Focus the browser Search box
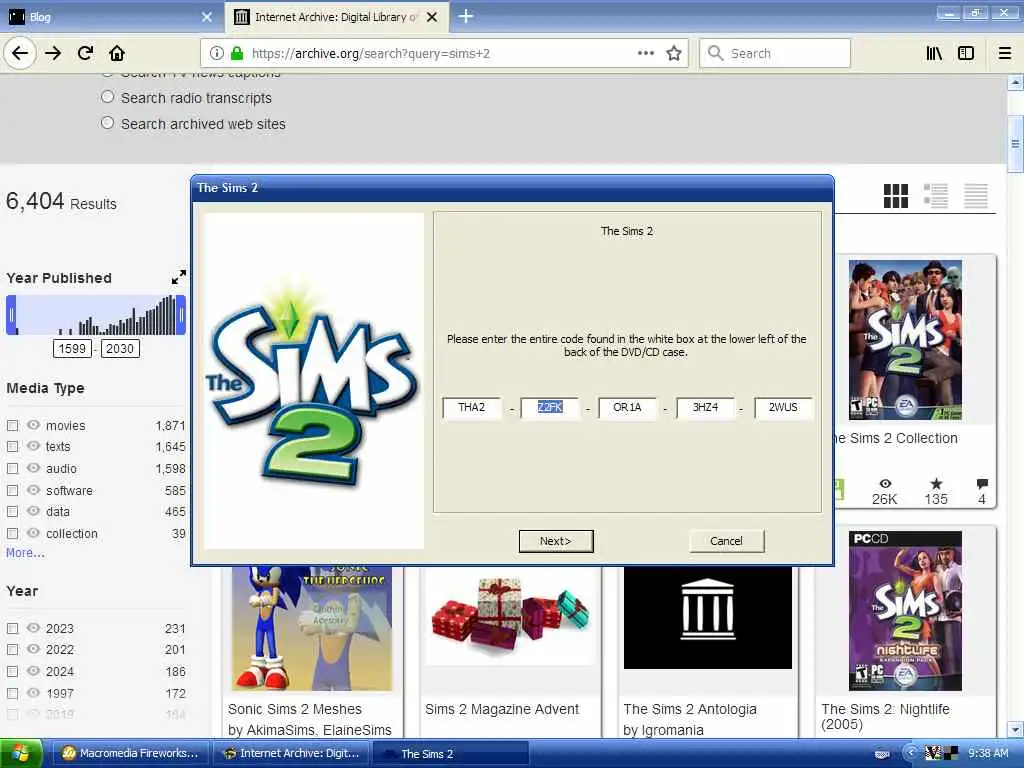The height and width of the screenshot is (768, 1024). tap(775, 53)
